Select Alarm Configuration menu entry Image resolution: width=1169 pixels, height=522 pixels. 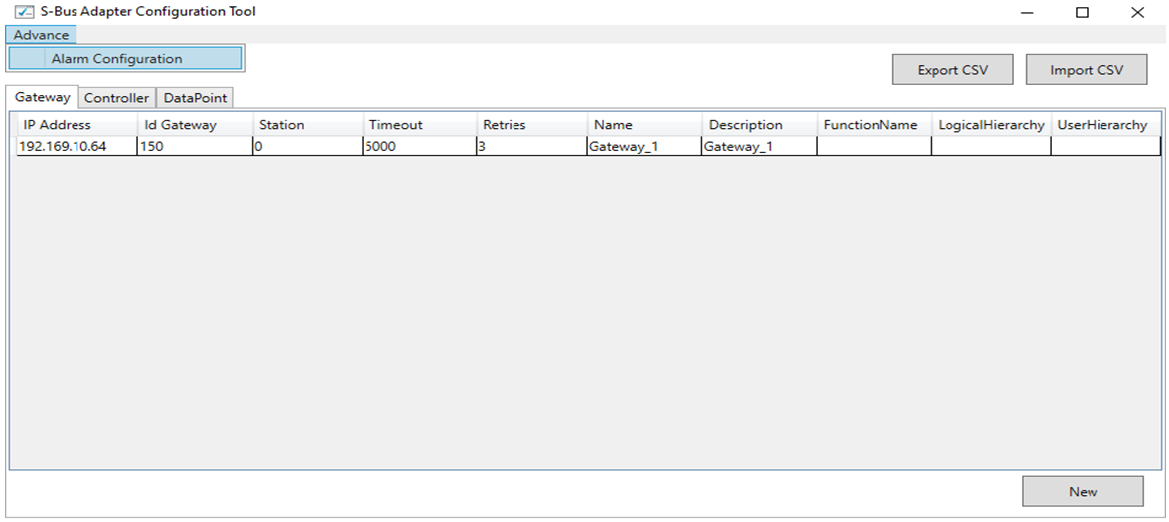pos(117,59)
